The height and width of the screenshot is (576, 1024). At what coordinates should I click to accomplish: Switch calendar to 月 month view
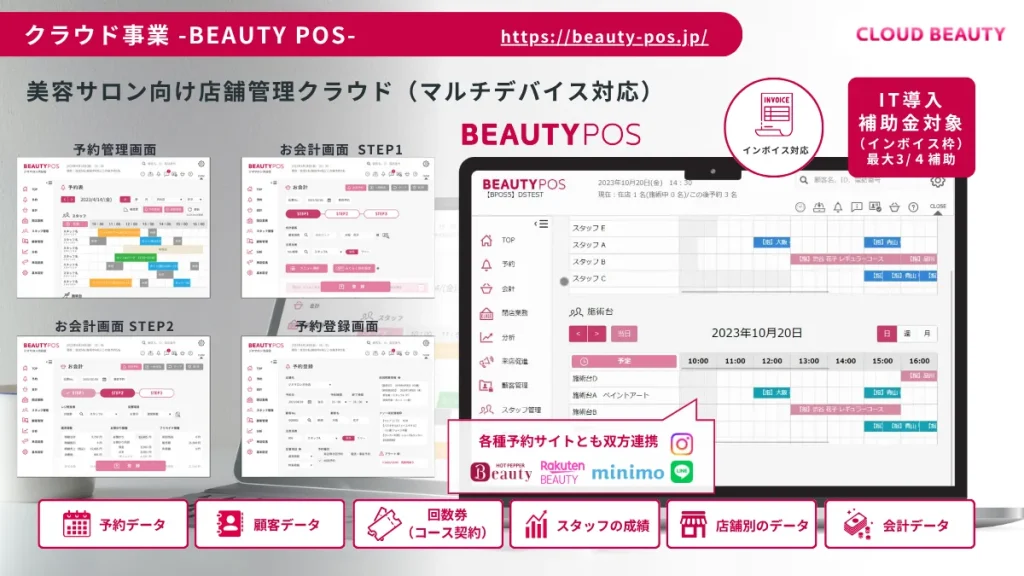[x=927, y=333]
